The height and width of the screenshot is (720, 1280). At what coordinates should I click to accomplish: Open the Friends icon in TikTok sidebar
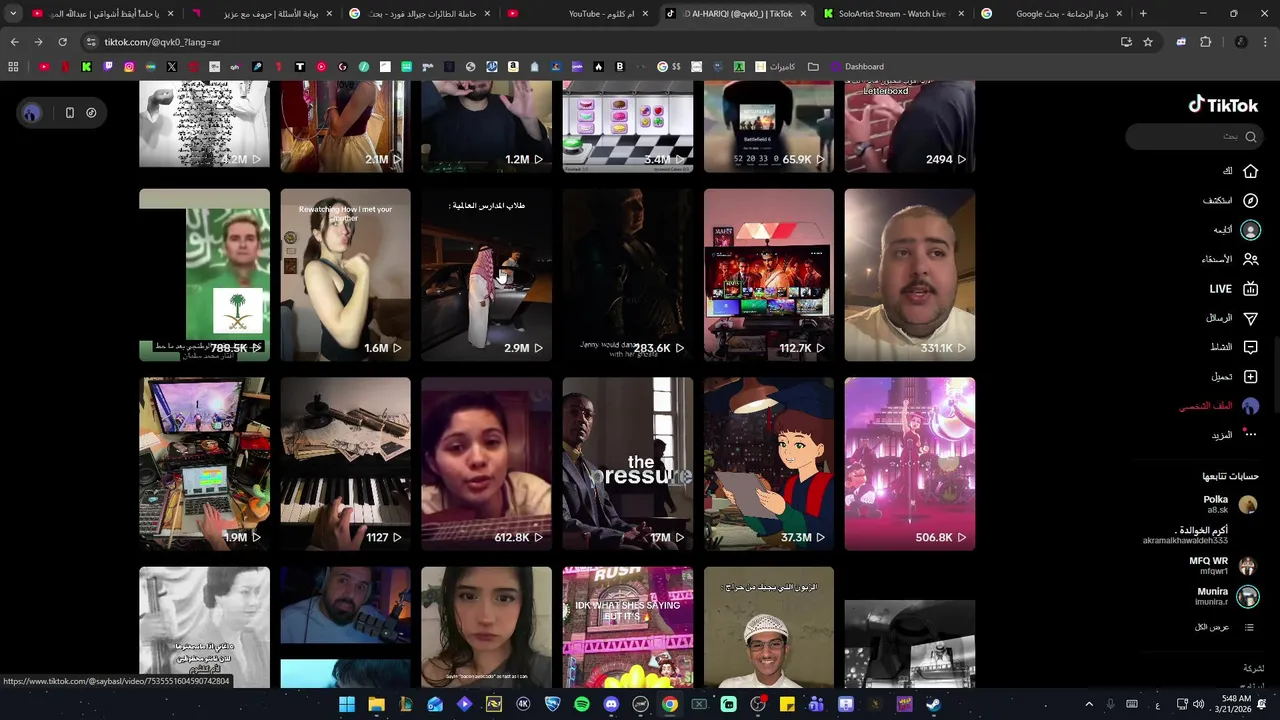tap(1250, 259)
